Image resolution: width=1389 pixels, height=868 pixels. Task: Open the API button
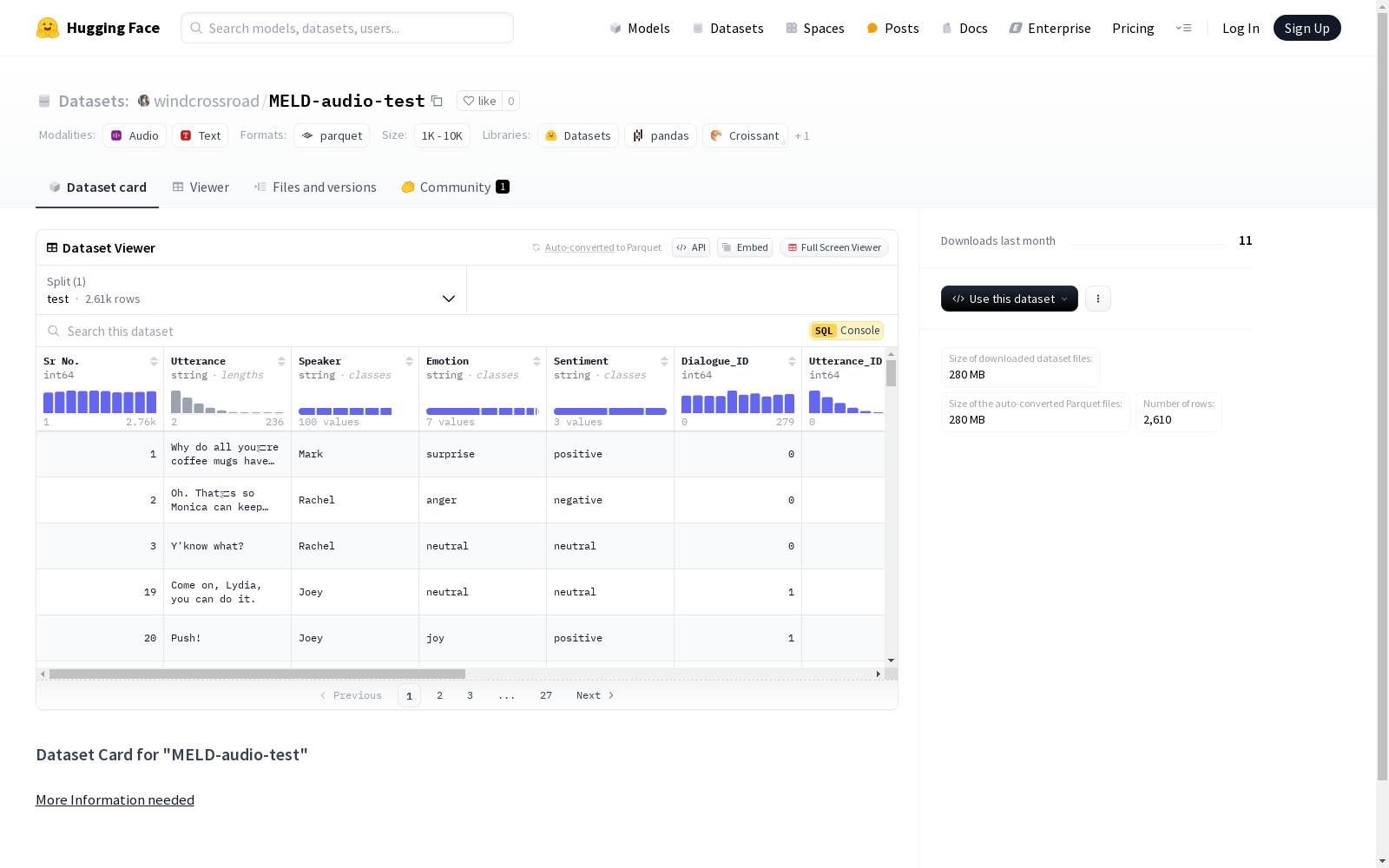691,247
